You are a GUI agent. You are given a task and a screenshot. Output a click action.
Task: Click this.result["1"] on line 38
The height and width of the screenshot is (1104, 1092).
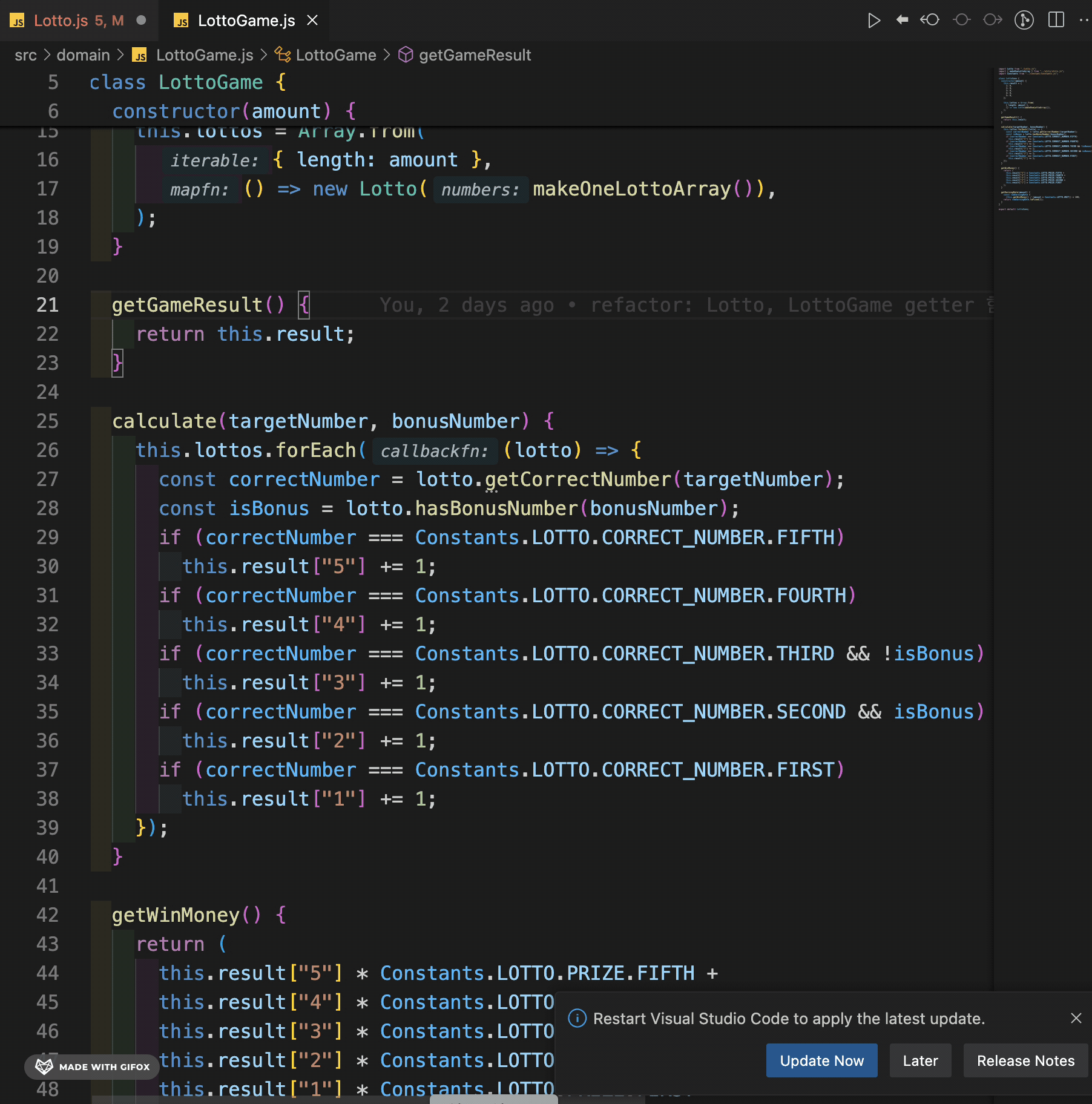[x=274, y=799]
